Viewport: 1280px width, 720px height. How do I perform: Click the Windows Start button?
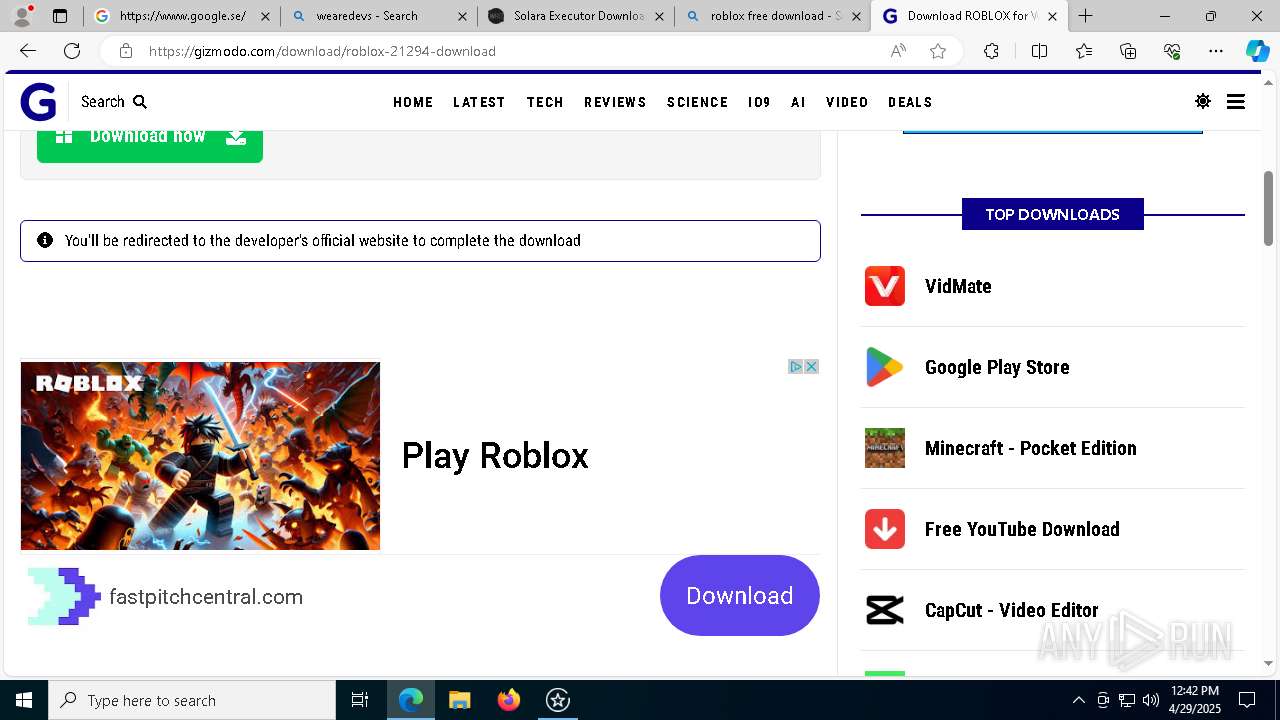point(24,700)
